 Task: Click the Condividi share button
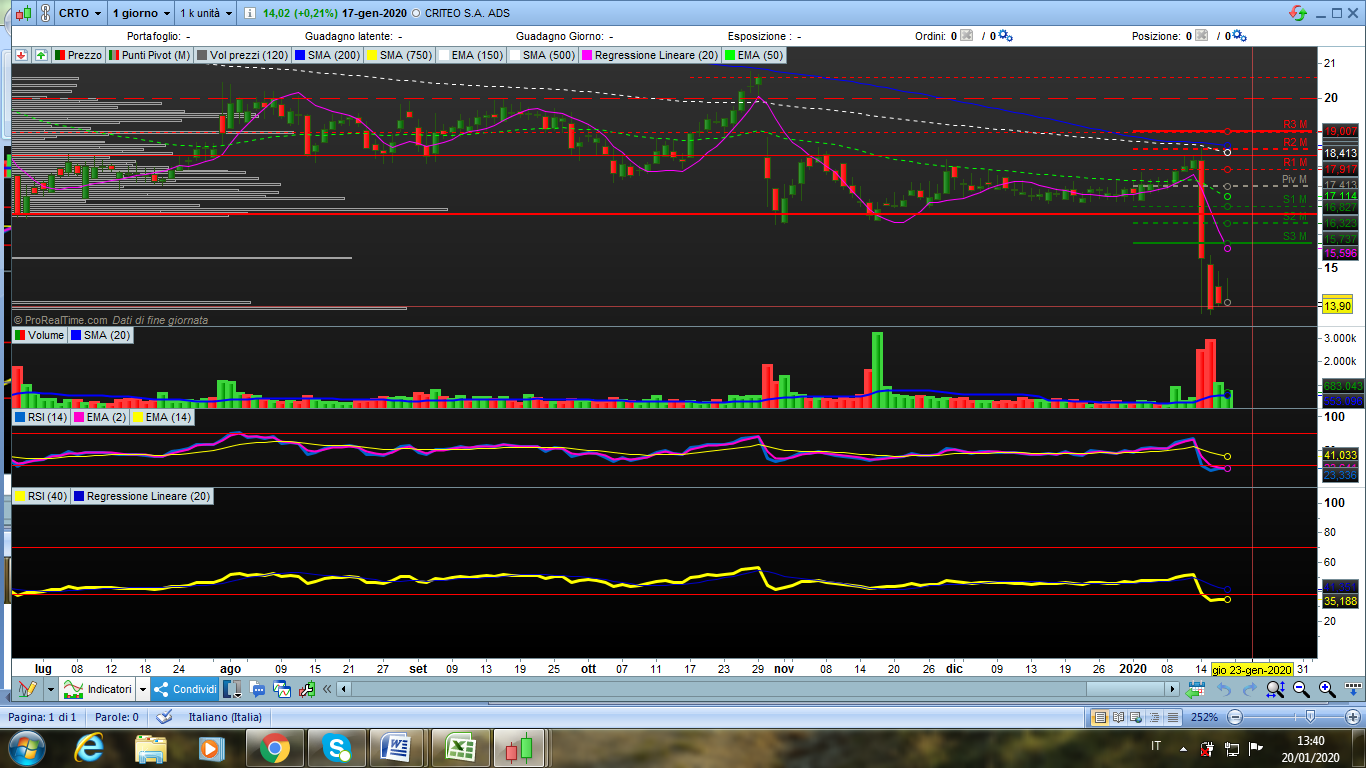coord(186,689)
